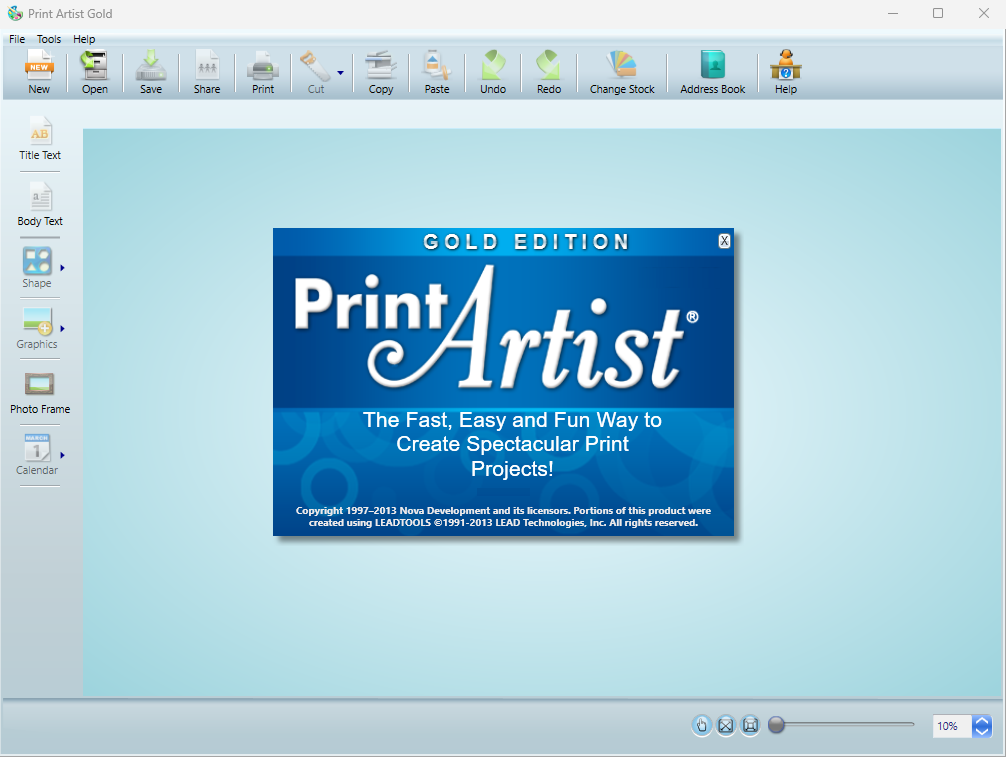This screenshot has height=757, width=1006.
Task: Select the Graphics tool
Action: coord(37,328)
